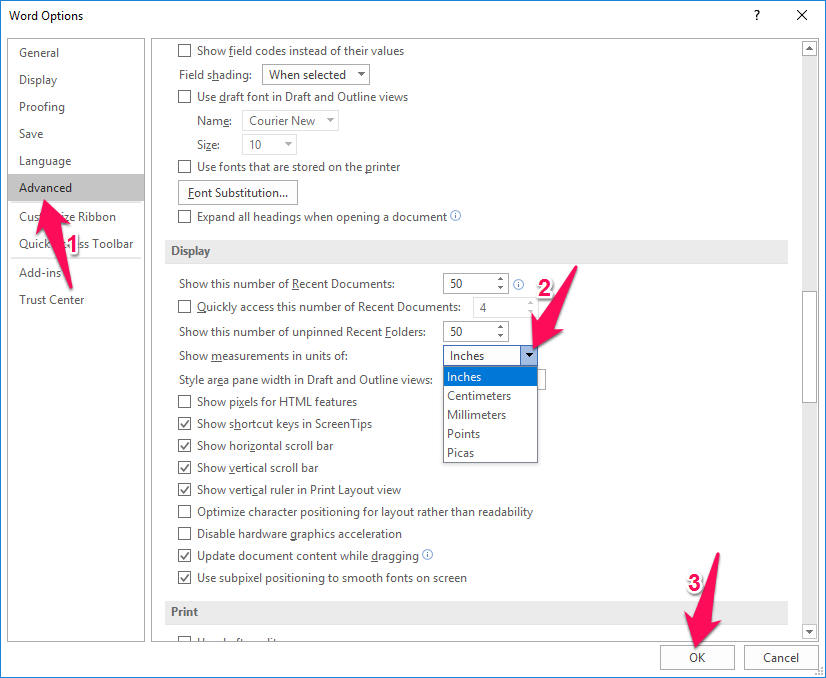Click info icon beside Update document content
The height and width of the screenshot is (678, 826).
coord(428,555)
